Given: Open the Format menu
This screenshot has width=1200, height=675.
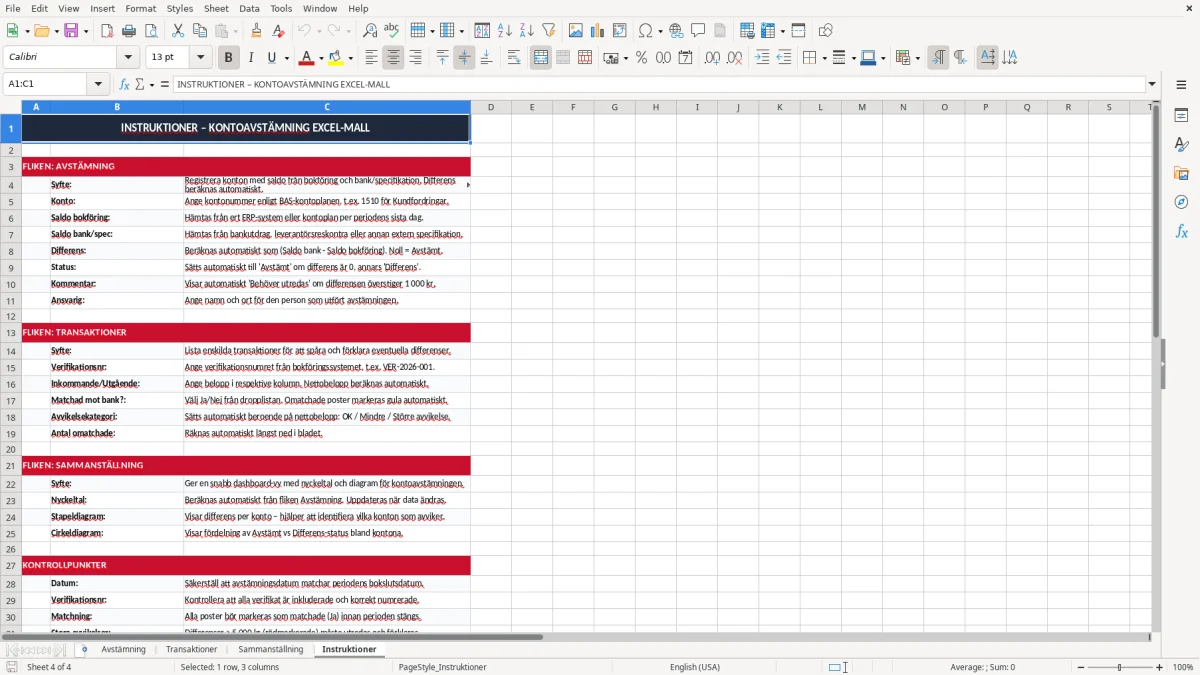Looking at the screenshot, I should (140, 8).
